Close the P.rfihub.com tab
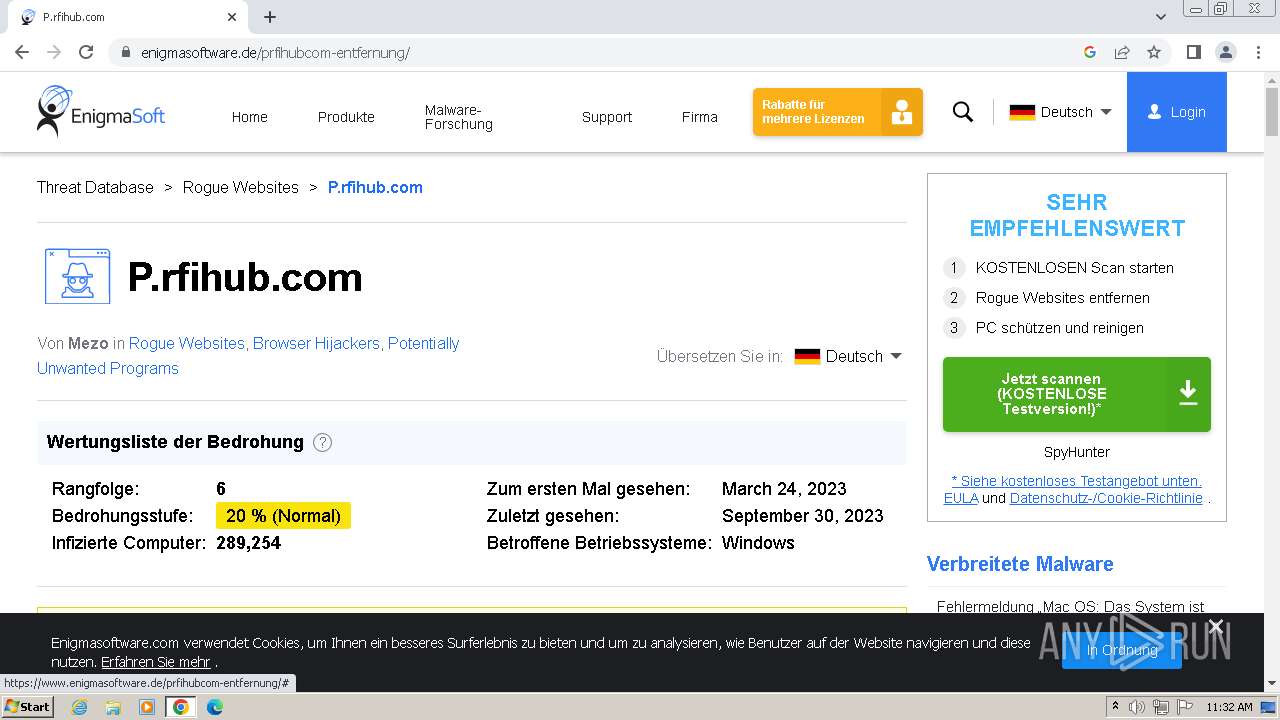1280x720 pixels. [231, 17]
